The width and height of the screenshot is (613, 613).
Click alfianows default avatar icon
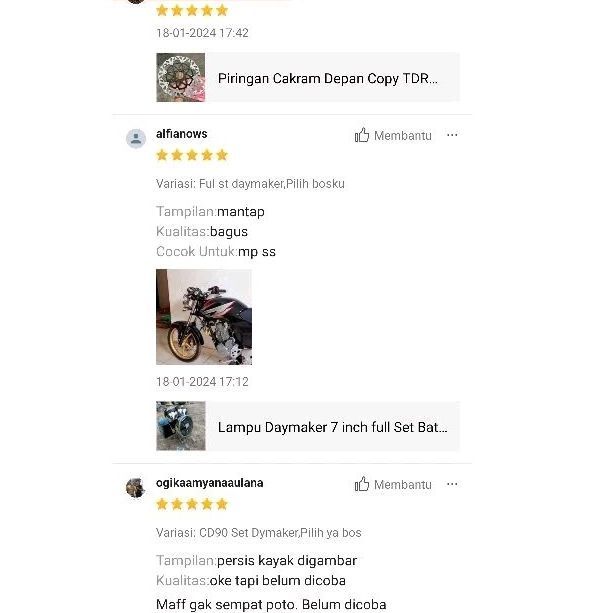pyautogui.click(x=136, y=138)
